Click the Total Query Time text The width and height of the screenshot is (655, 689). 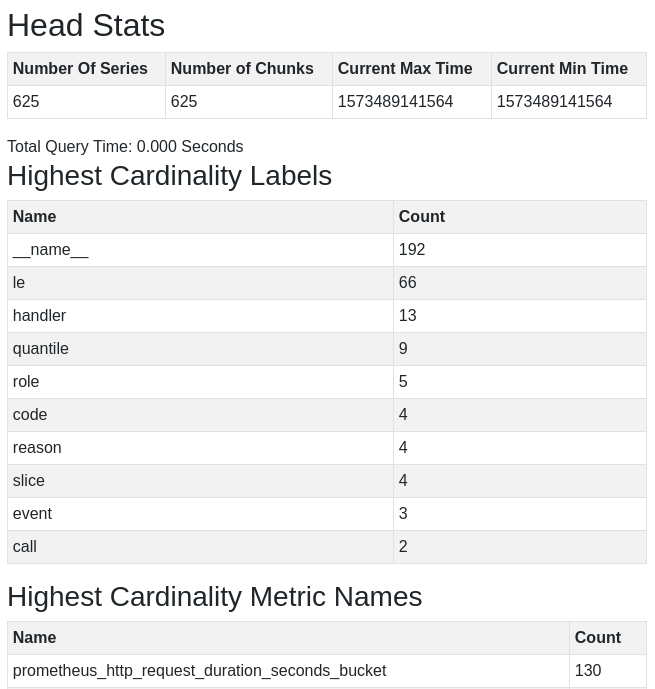tap(125, 146)
